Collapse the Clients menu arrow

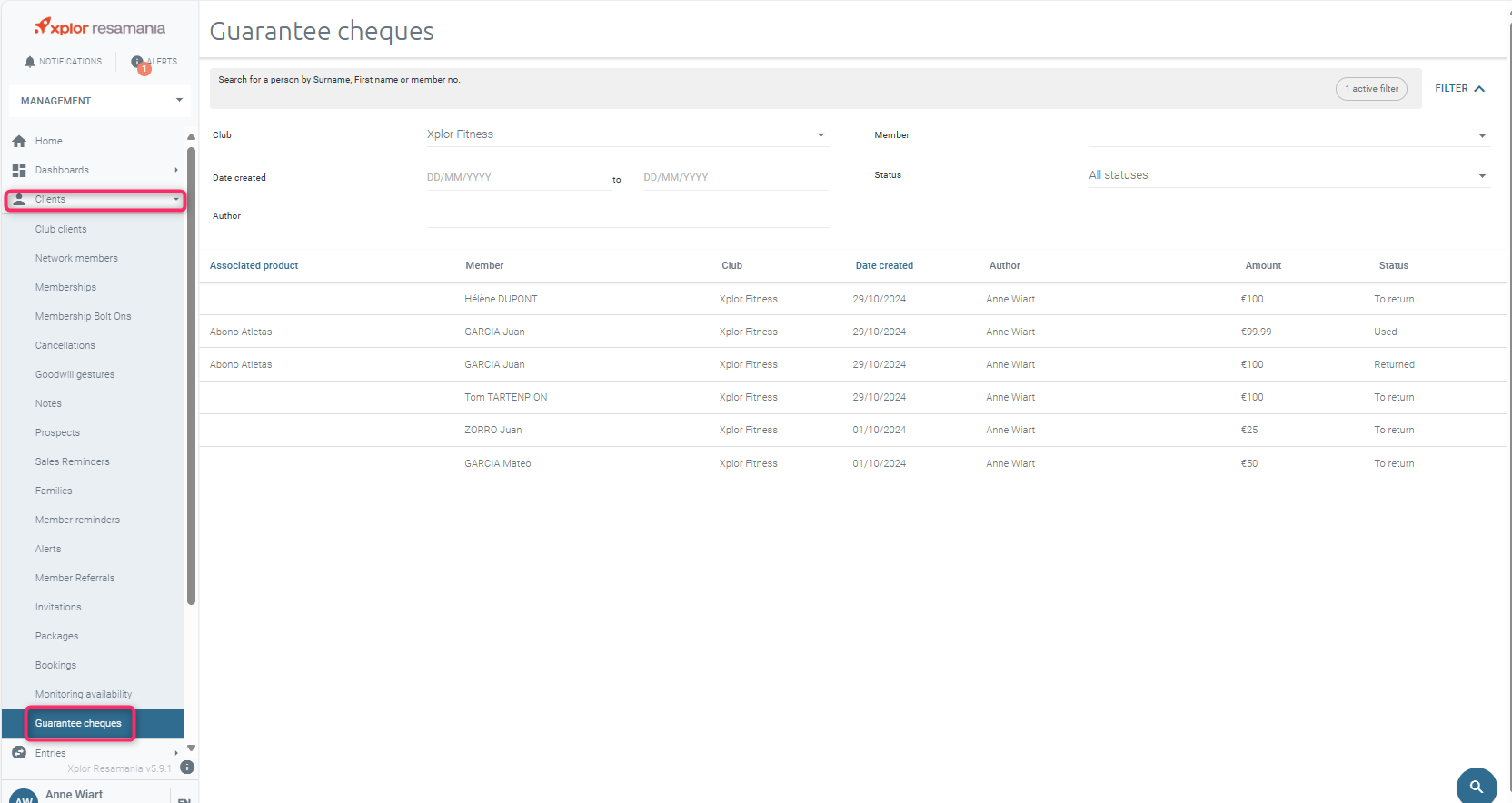pyautogui.click(x=176, y=199)
